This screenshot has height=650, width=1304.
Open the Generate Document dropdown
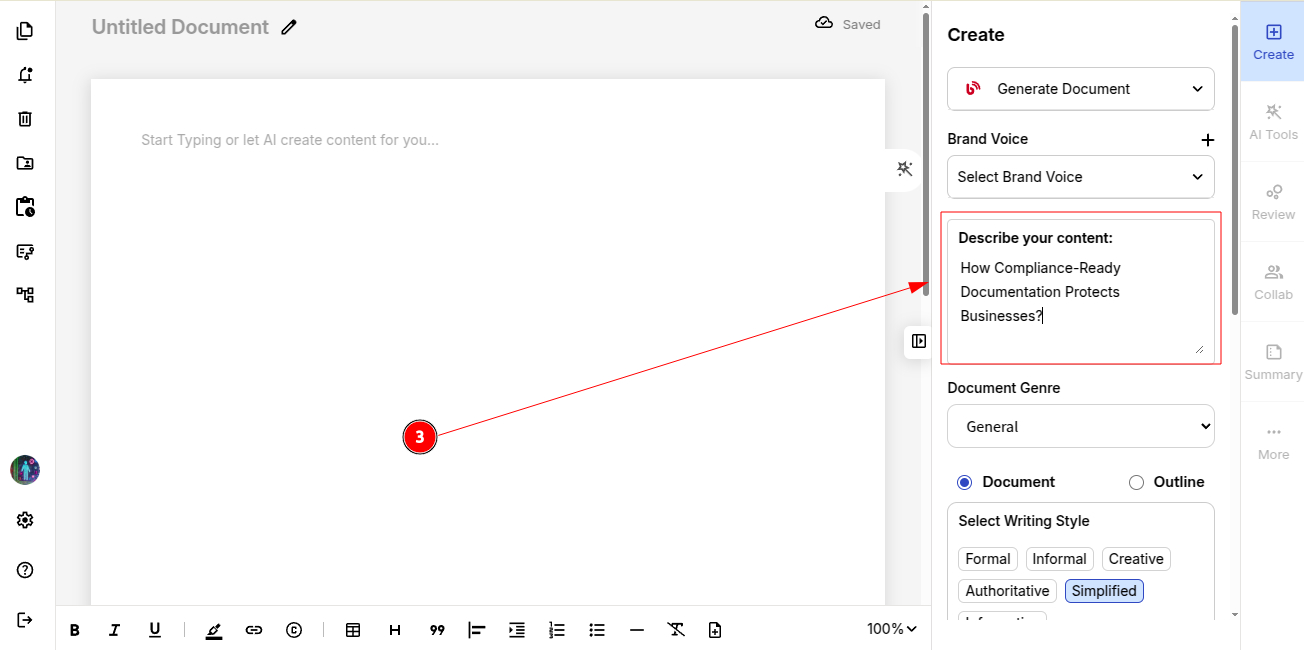click(1080, 89)
